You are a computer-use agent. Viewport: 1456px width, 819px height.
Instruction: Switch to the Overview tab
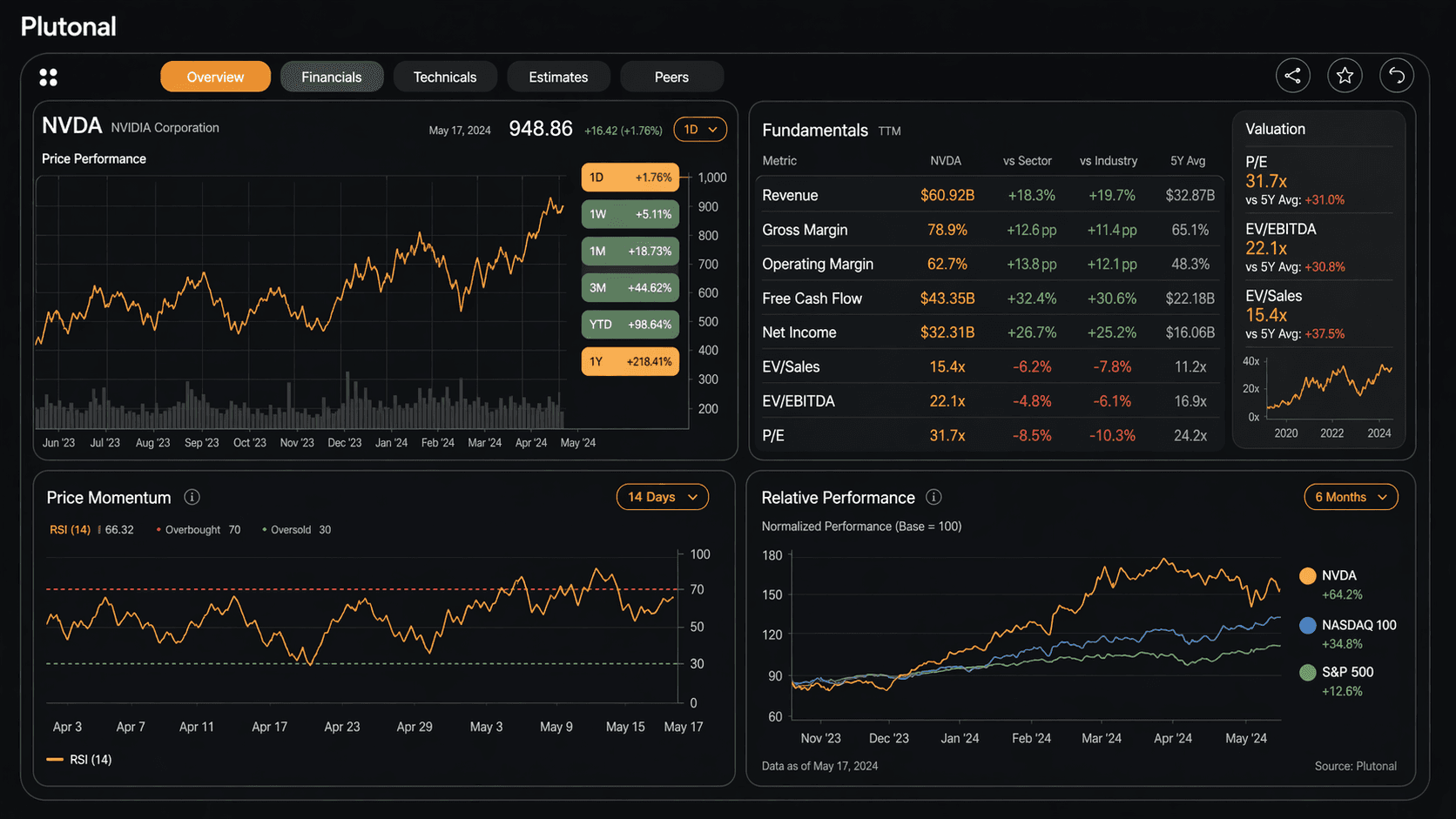(x=215, y=77)
